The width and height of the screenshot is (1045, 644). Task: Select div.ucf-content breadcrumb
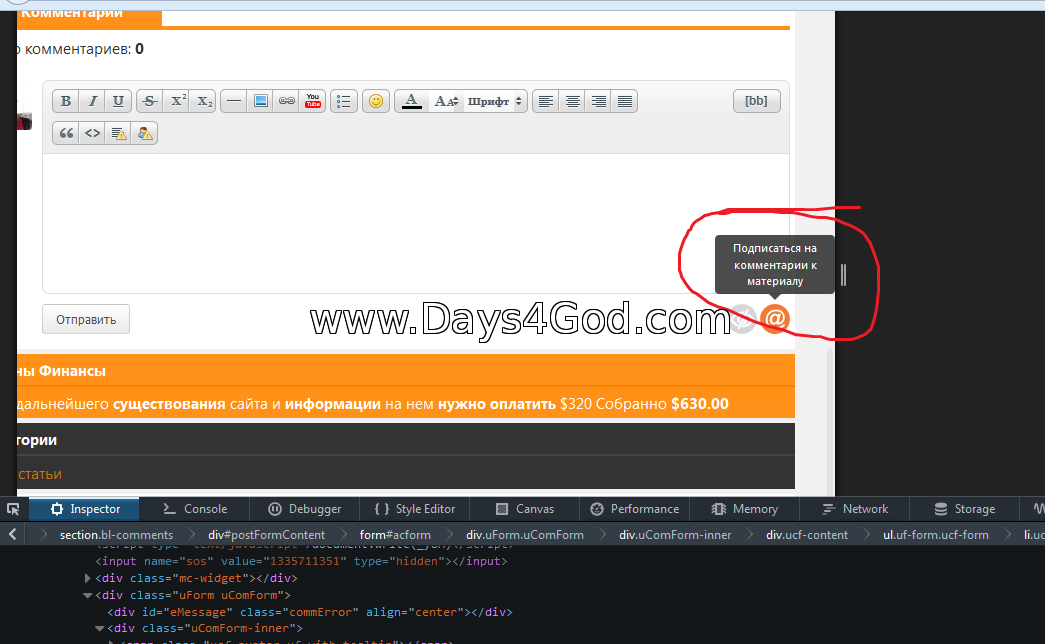[x=807, y=535]
